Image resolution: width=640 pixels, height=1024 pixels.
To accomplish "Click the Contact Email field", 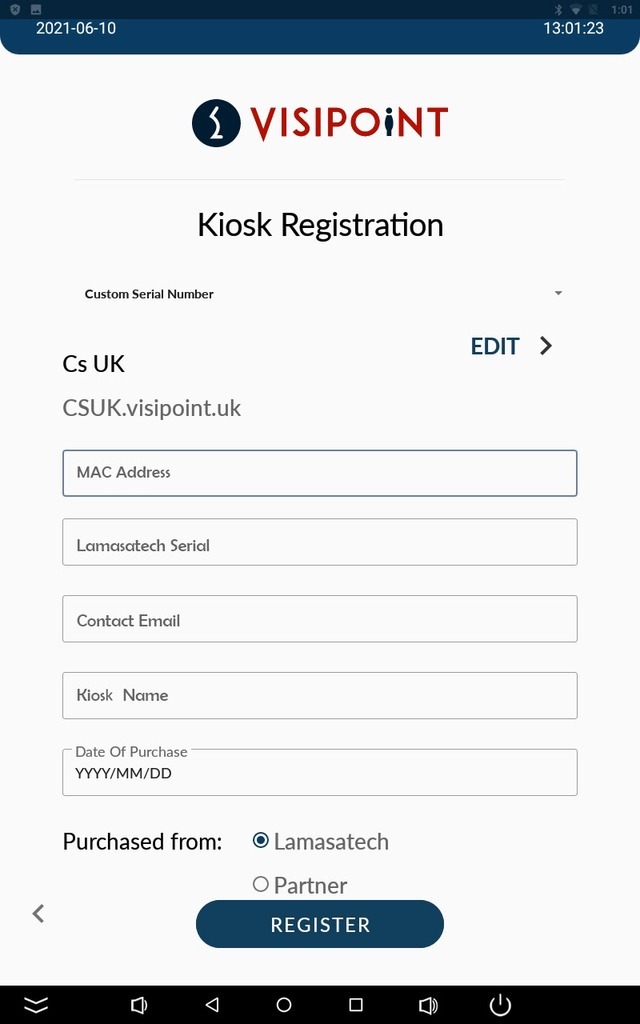I will [x=320, y=618].
